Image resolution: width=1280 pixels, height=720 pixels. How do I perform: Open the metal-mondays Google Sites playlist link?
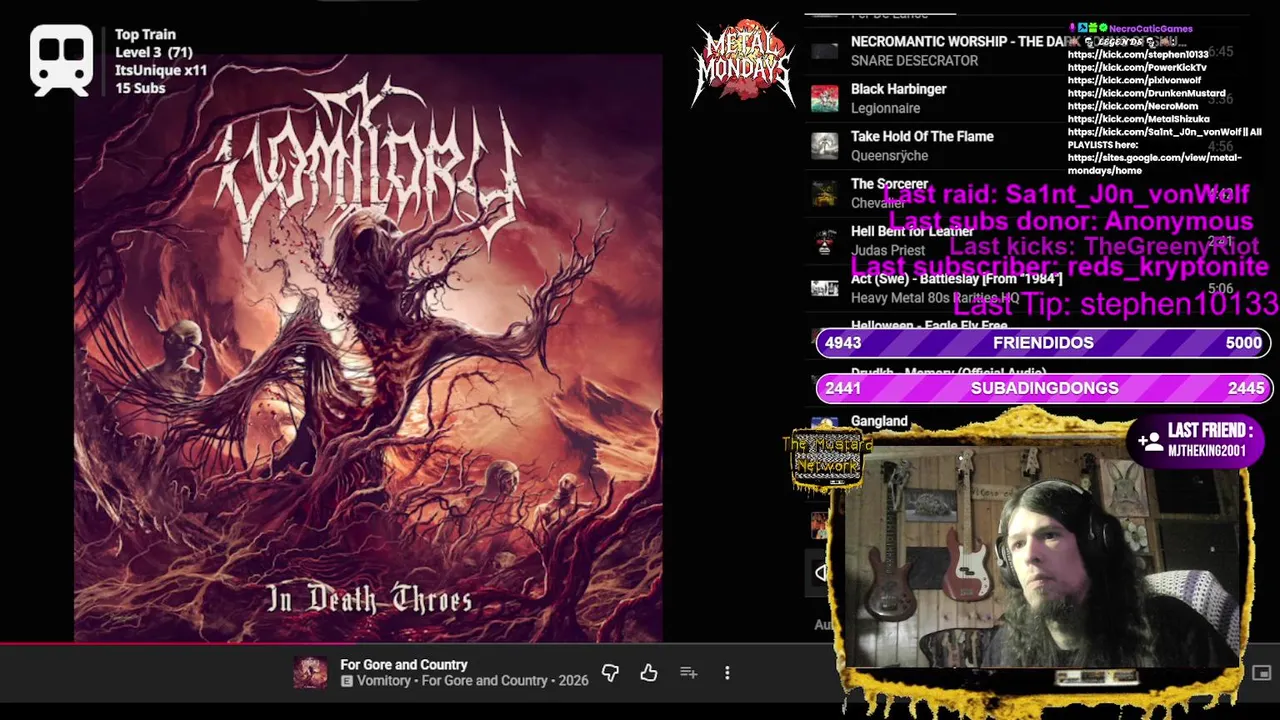click(1154, 164)
